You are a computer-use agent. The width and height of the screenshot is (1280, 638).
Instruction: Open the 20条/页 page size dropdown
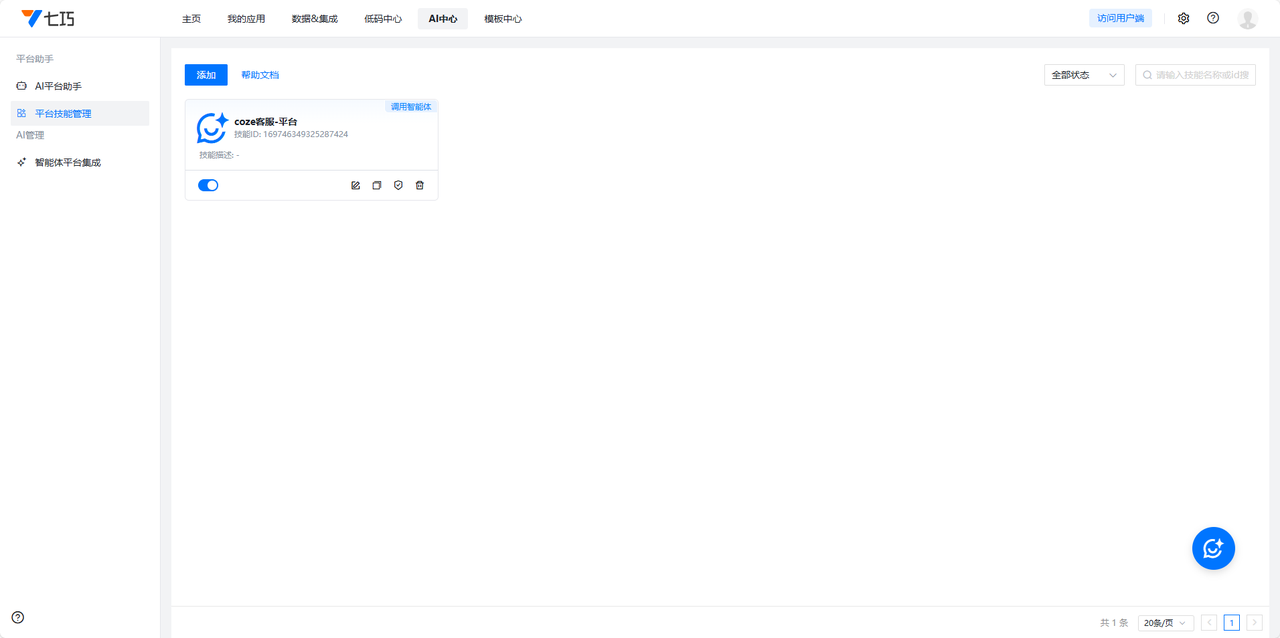1165,623
